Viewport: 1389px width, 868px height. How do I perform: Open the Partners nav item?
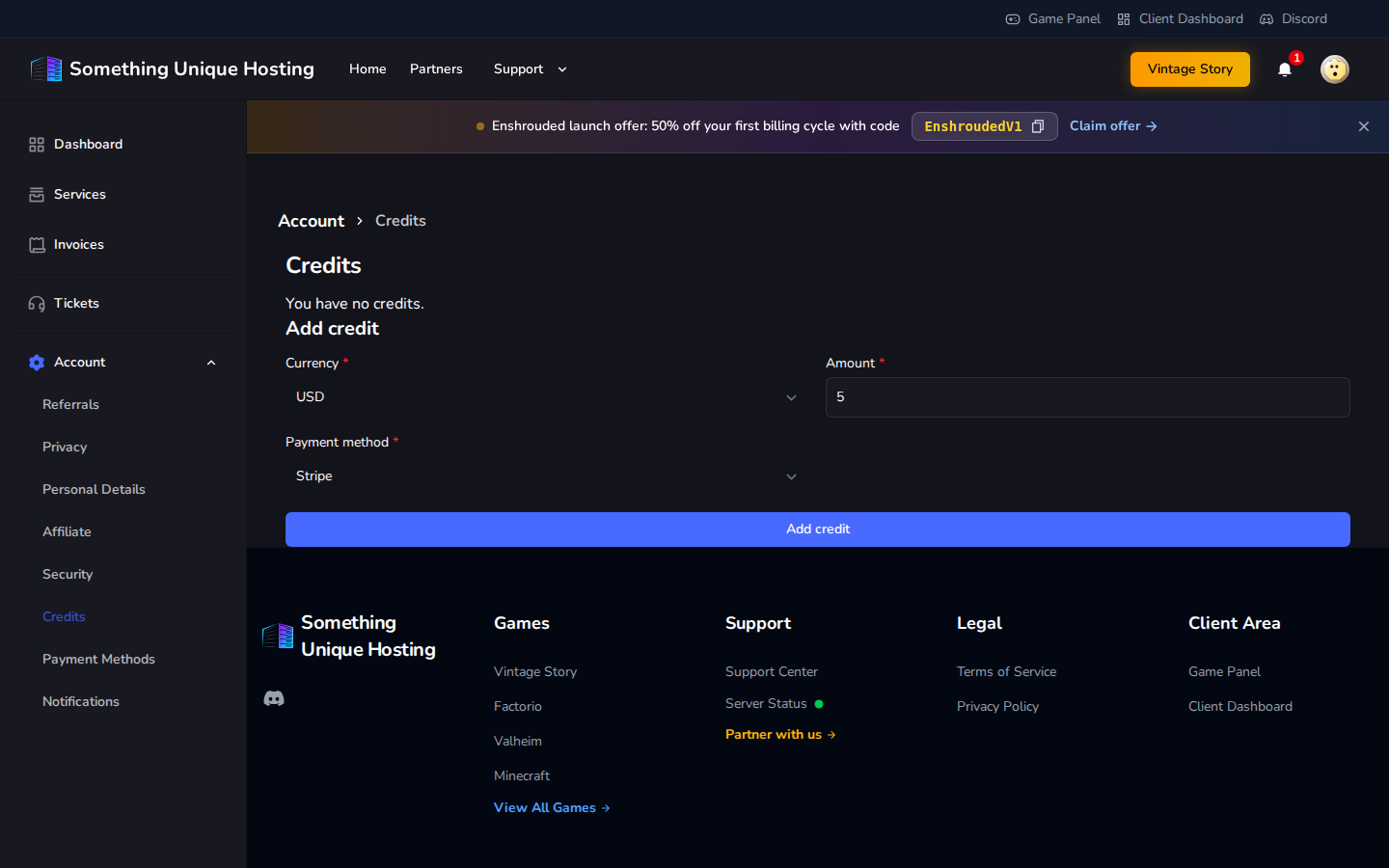tap(436, 69)
